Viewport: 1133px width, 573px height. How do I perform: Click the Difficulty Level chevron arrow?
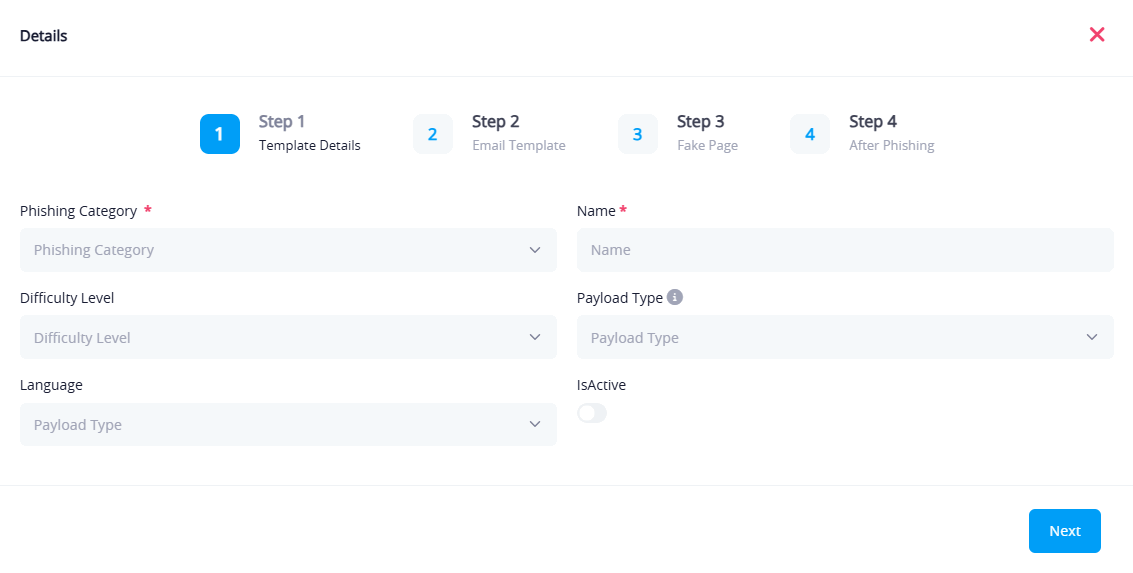(x=535, y=337)
